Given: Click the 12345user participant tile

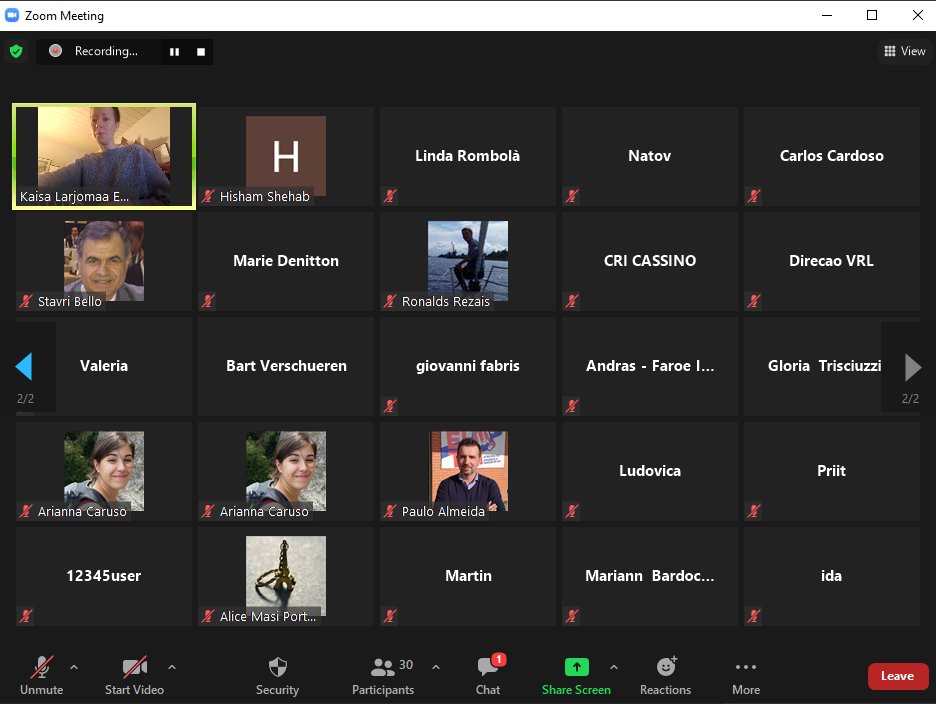Looking at the screenshot, I should point(104,576).
